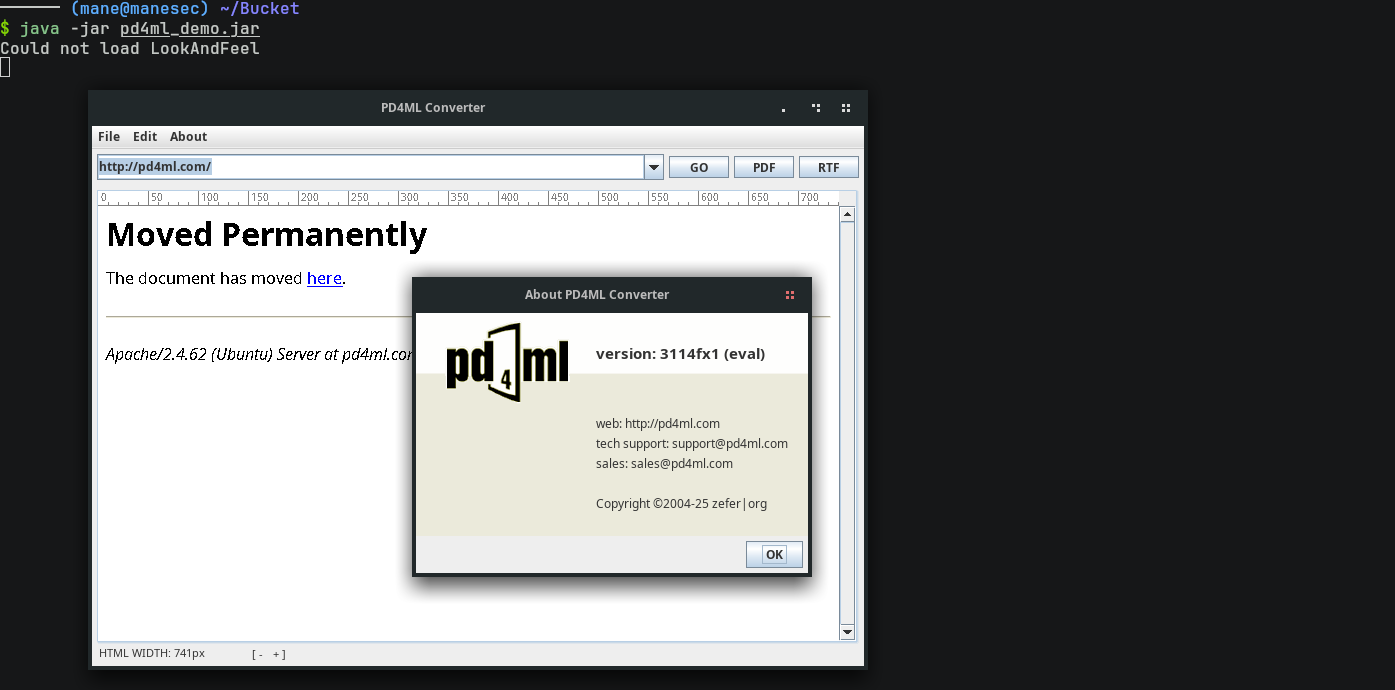1395x690 pixels.
Task: Close the PD4ML Converter main window
Action: (846, 108)
